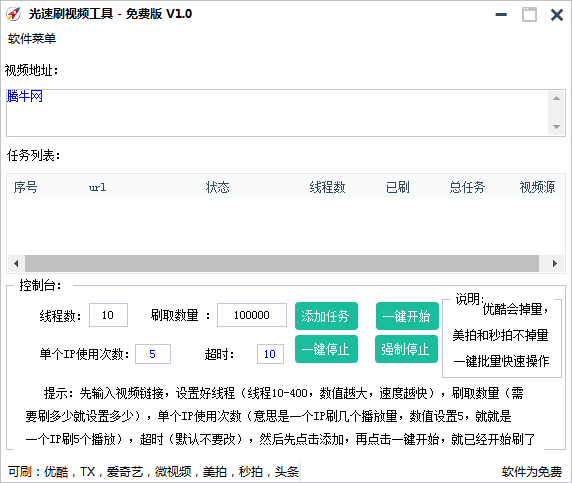Click the url column header
The image size is (572, 483).
[x=98, y=188]
